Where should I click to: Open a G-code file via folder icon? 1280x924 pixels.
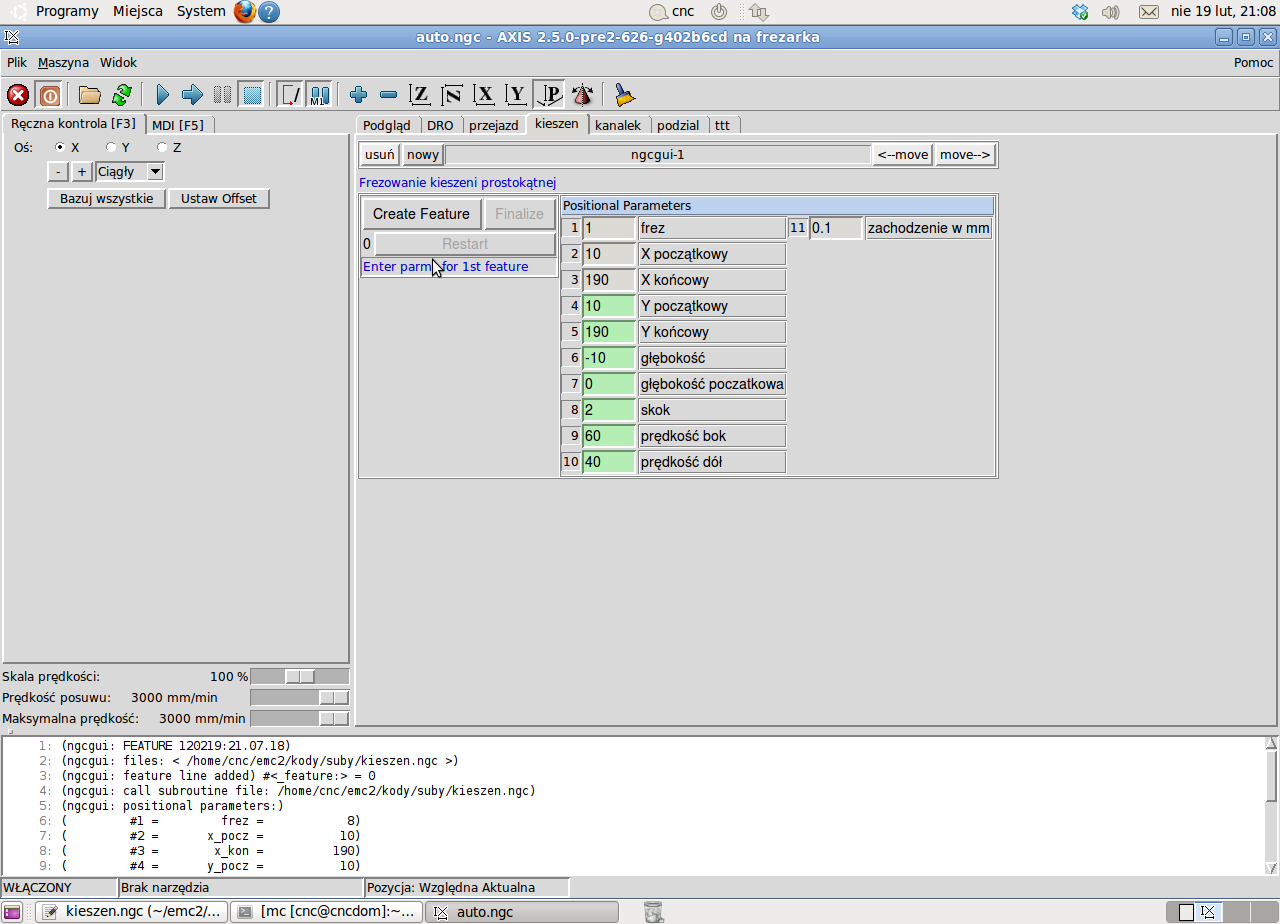coord(90,95)
